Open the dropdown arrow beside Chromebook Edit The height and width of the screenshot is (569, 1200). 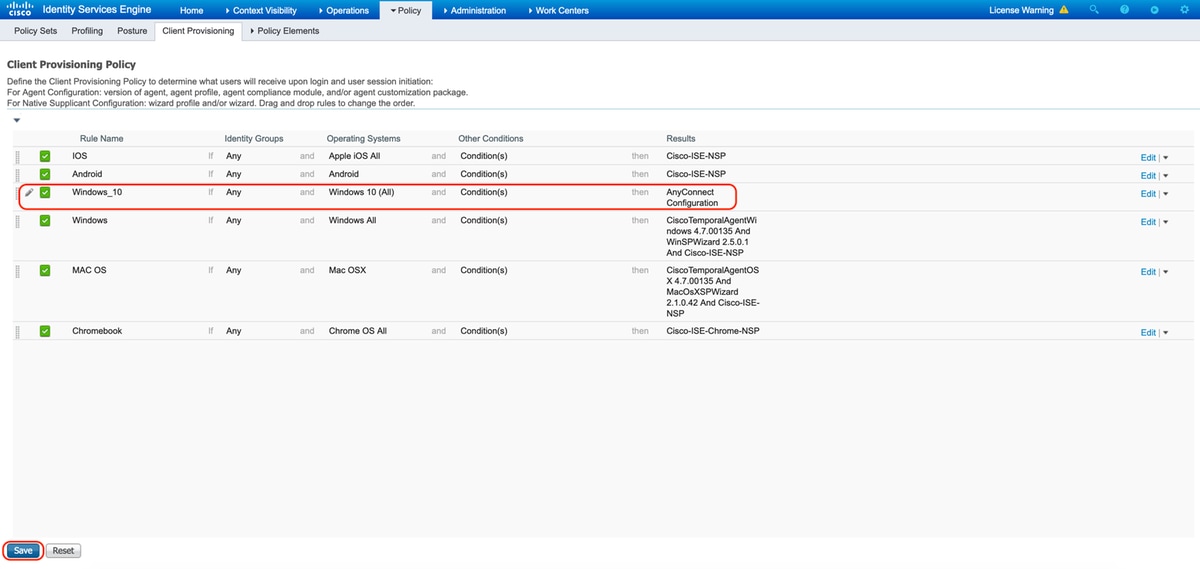tap(1165, 333)
